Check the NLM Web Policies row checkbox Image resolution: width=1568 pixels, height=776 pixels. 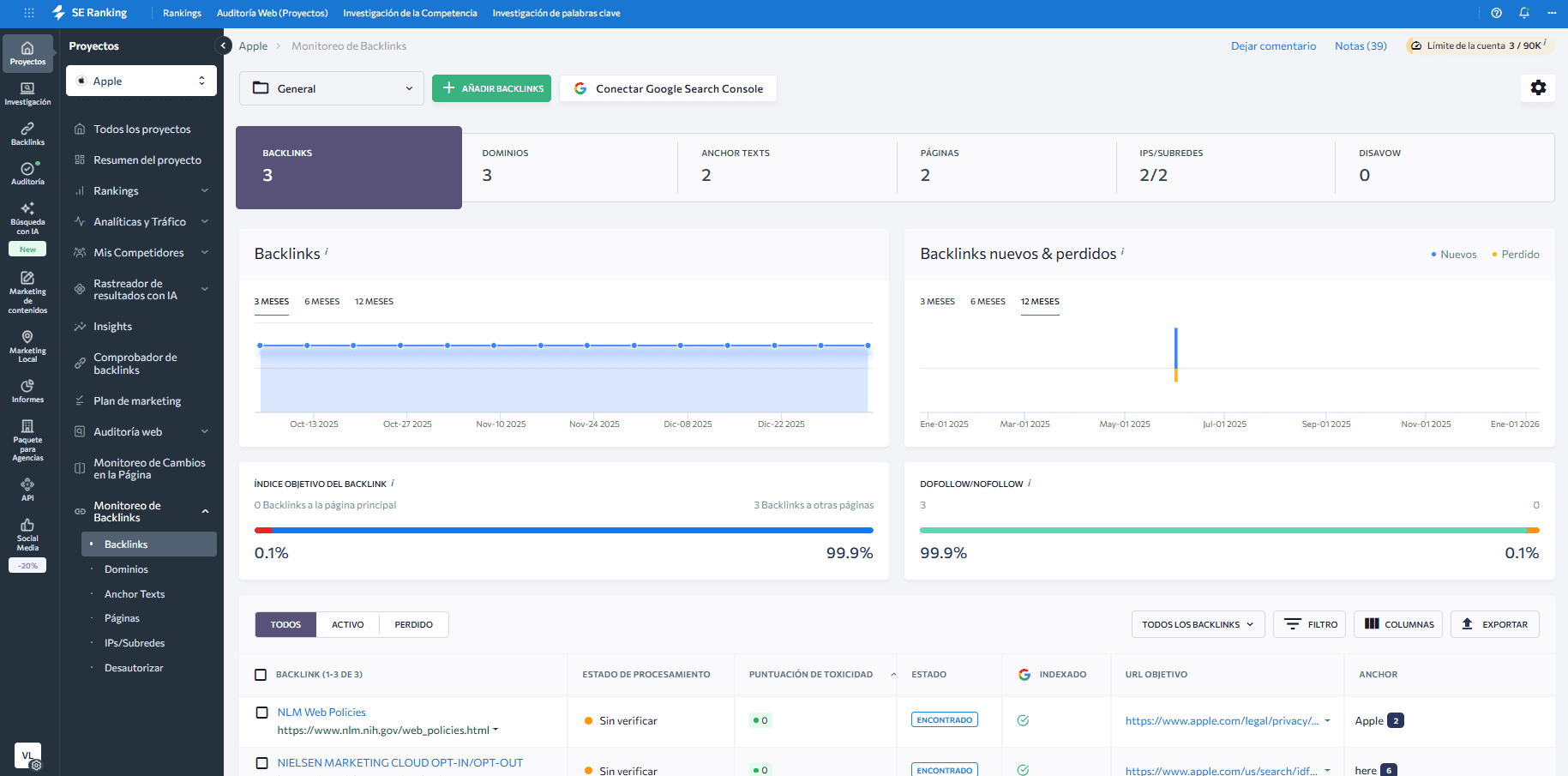click(x=262, y=713)
